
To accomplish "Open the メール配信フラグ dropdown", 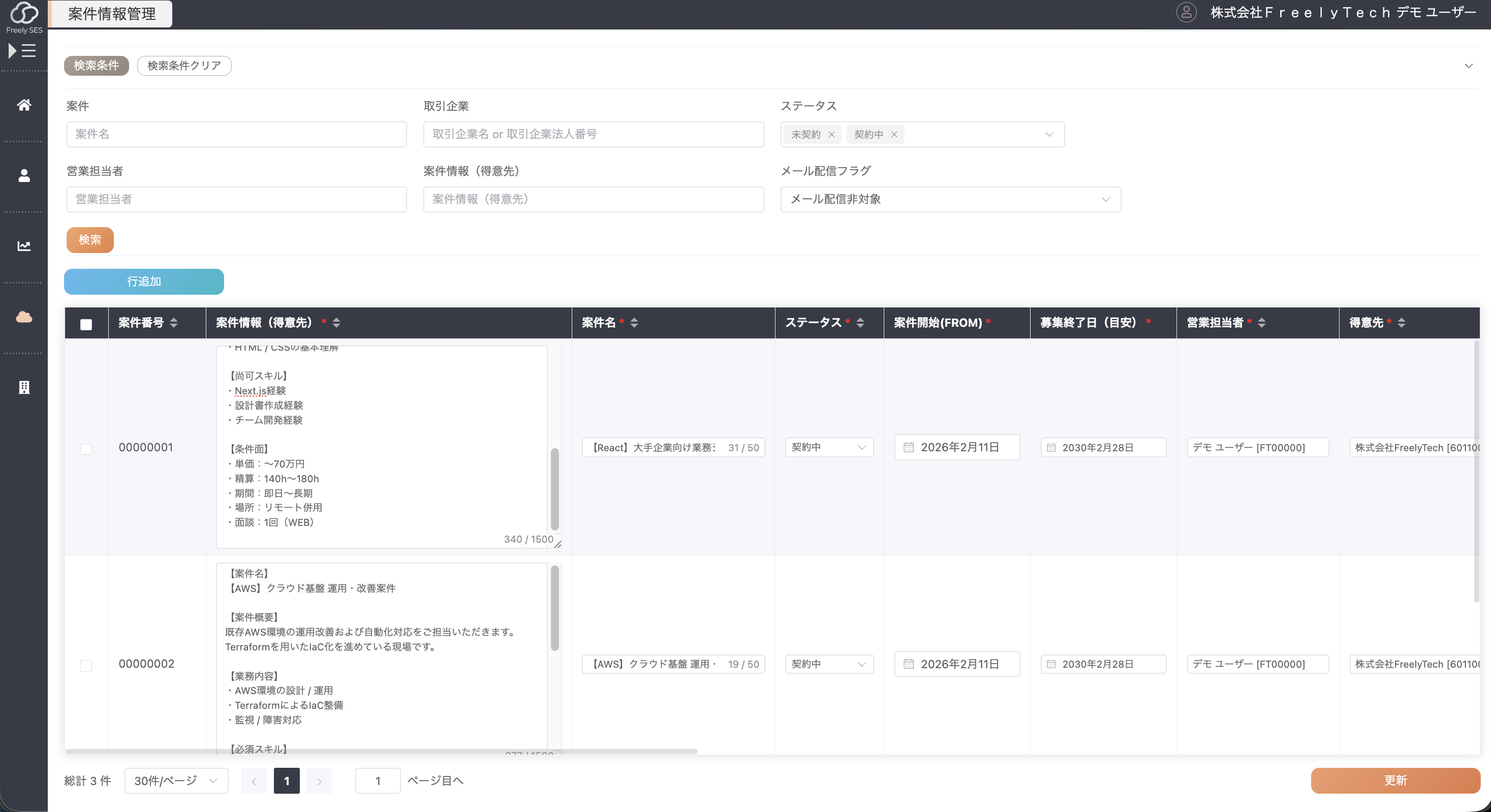I will point(950,199).
